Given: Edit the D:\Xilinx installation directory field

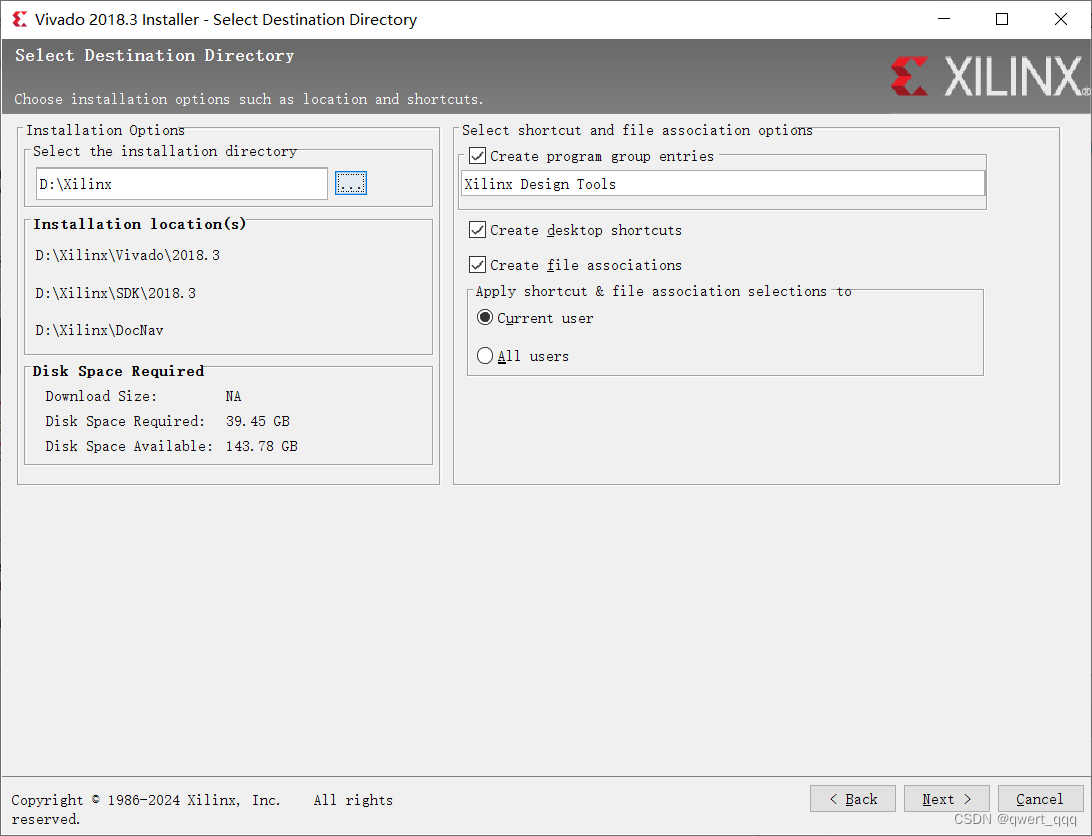Looking at the screenshot, I should tap(182, 184).
